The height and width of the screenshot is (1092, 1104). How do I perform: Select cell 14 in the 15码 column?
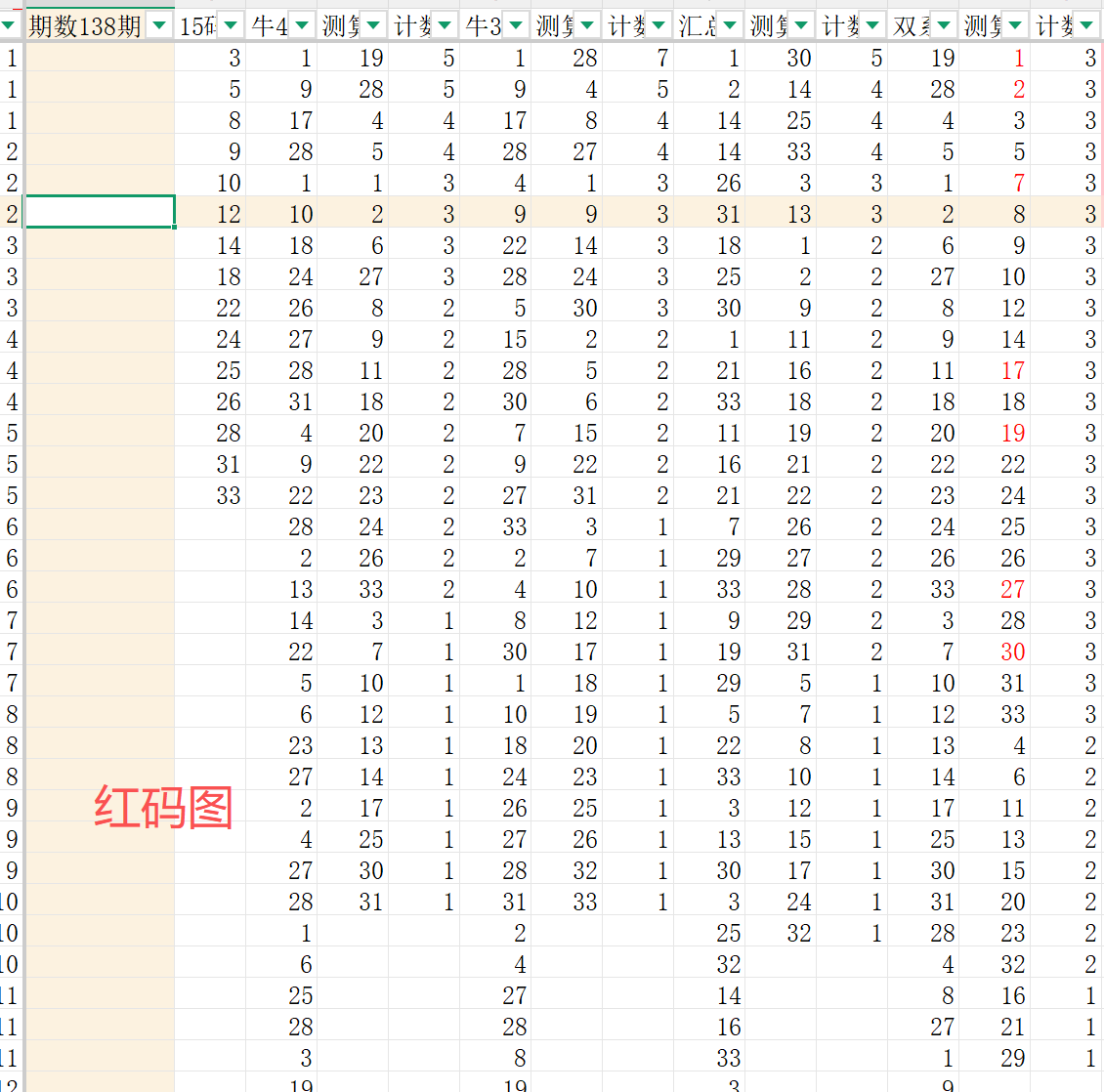tap(210, 245)
